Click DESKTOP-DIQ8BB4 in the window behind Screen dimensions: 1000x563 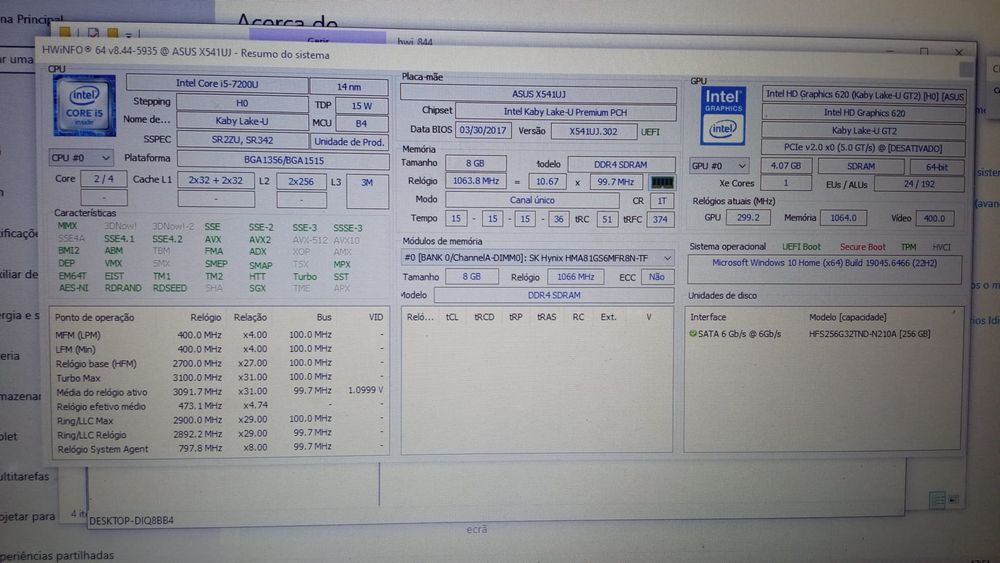[131, 520]
